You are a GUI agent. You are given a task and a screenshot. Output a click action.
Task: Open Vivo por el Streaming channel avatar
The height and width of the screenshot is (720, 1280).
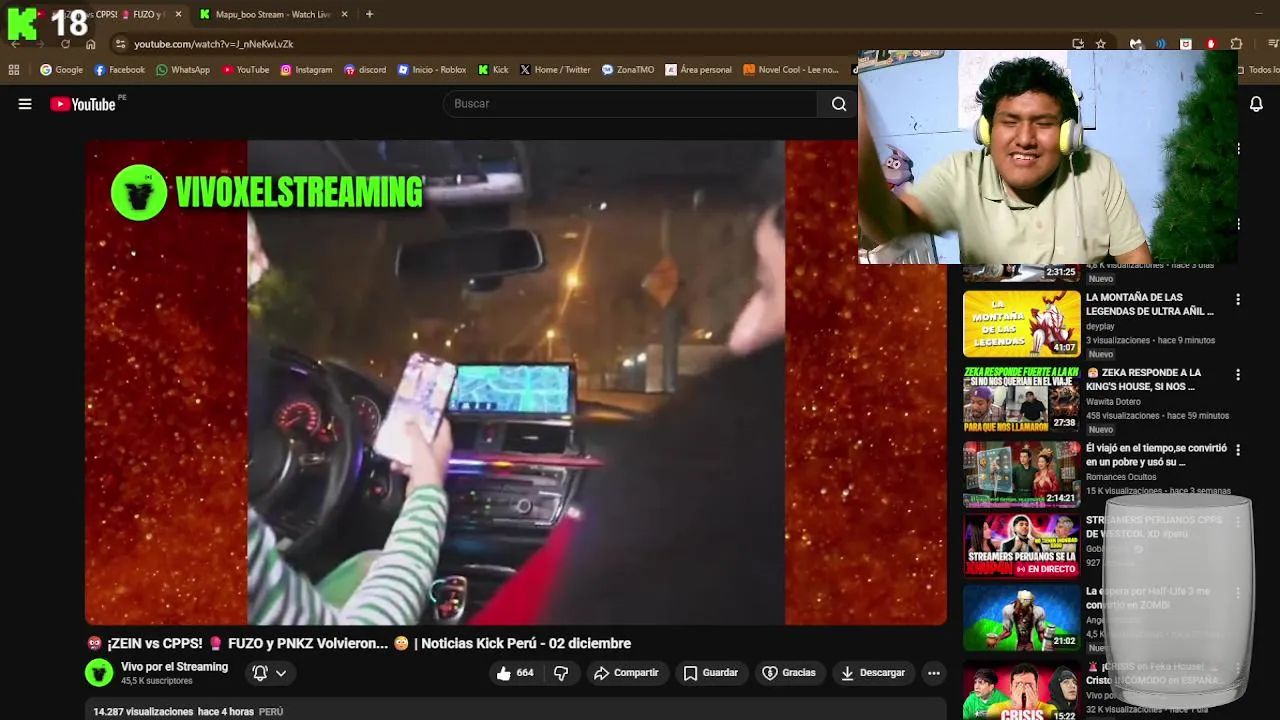click(99, 673)
